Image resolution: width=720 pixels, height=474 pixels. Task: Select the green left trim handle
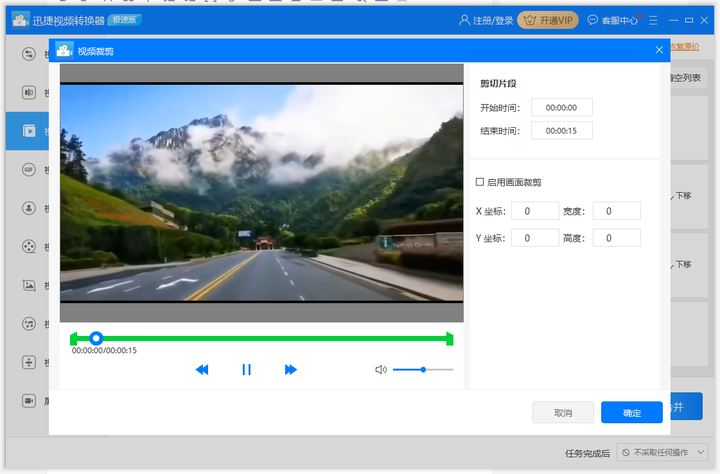(73, 339)
